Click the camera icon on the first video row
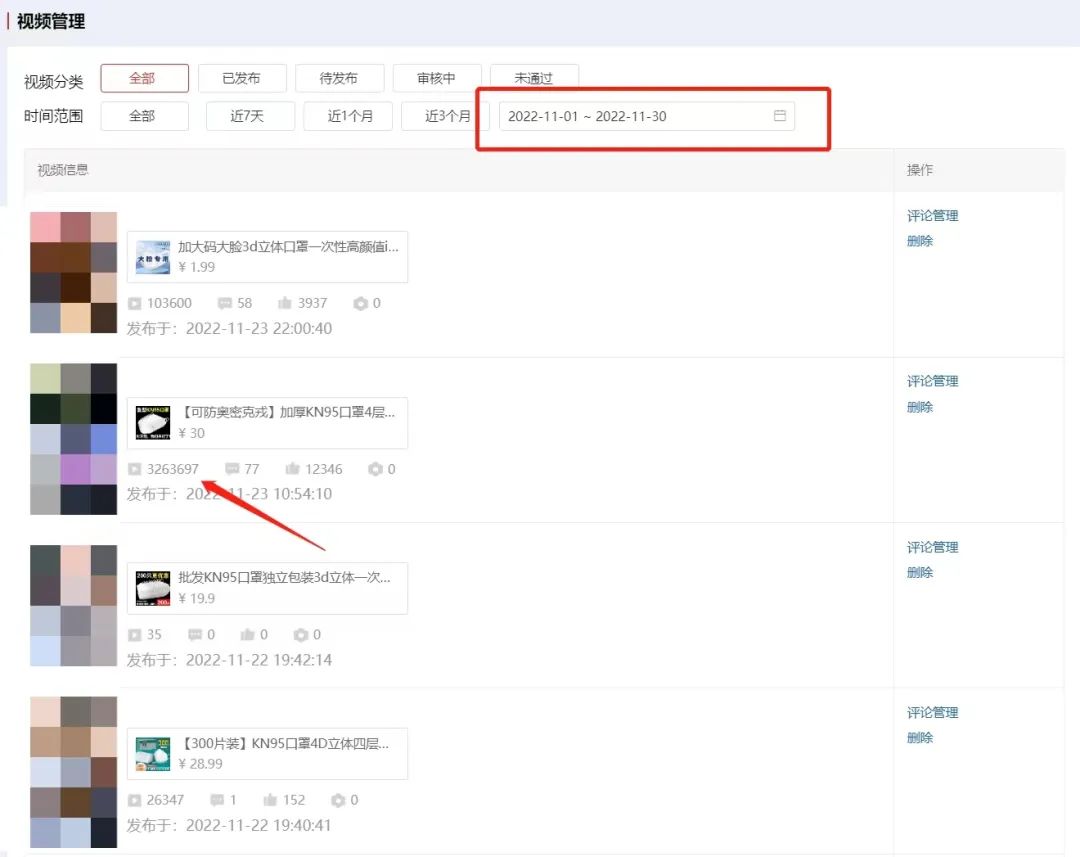This screenshot has width=1080, height=857. [x=360, y=302]
